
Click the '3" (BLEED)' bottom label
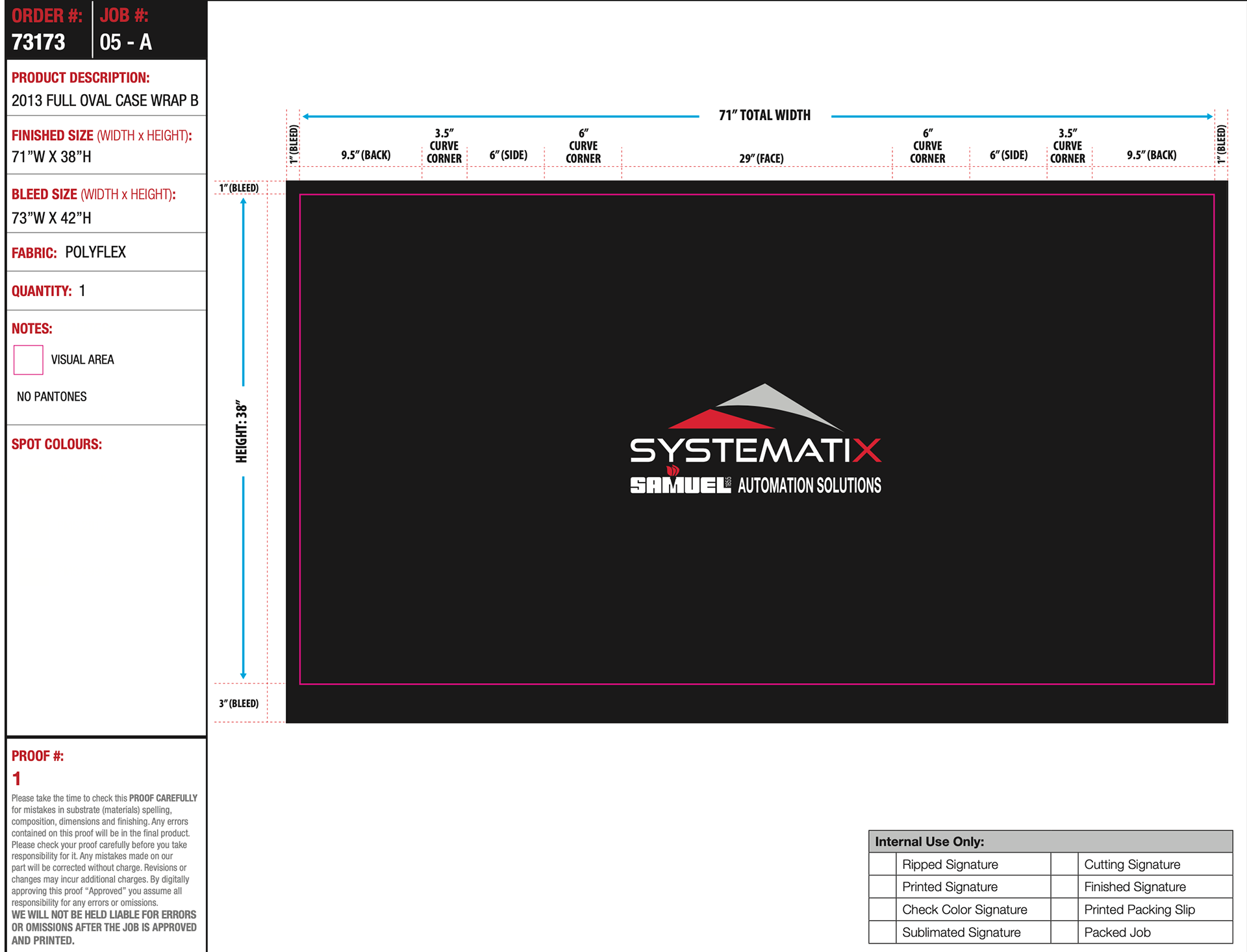238,703
